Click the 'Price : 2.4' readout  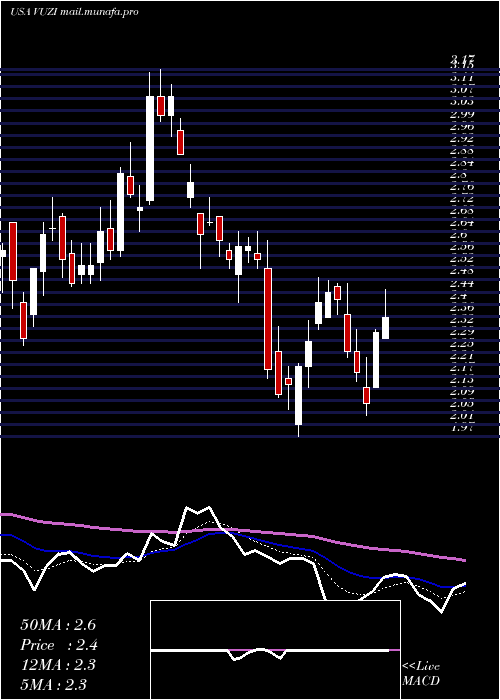click(59, 645)
